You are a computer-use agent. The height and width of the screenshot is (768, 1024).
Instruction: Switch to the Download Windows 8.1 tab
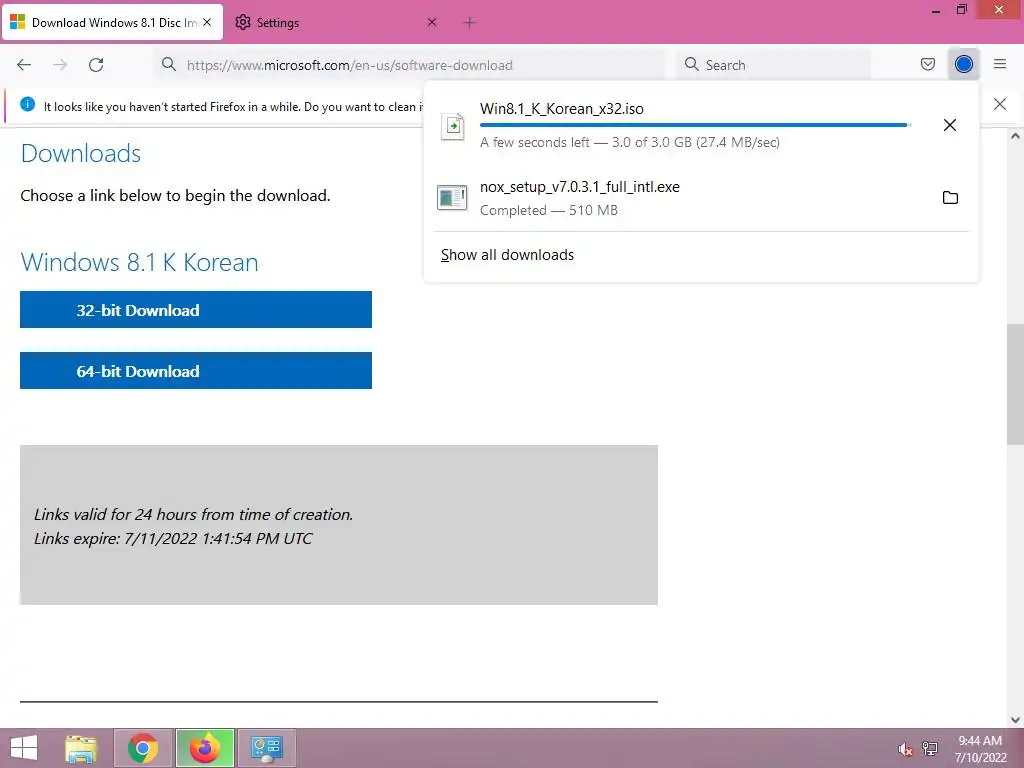click(113, 22)
